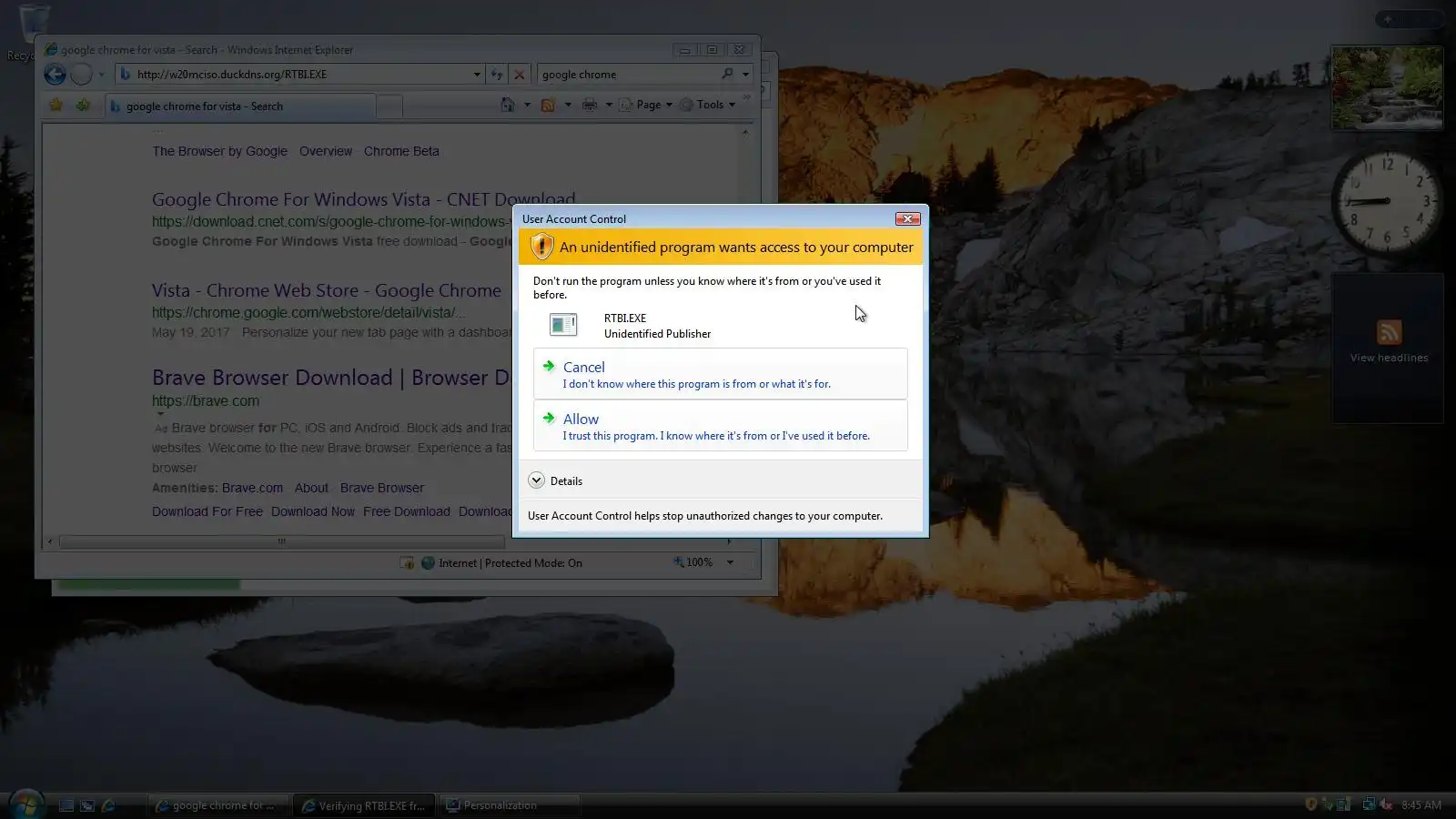Screen dimensions: 1456x819
Task: Open 'Google Chrome For Windows Vista - CNET' result
Action: tap(363, 199)
